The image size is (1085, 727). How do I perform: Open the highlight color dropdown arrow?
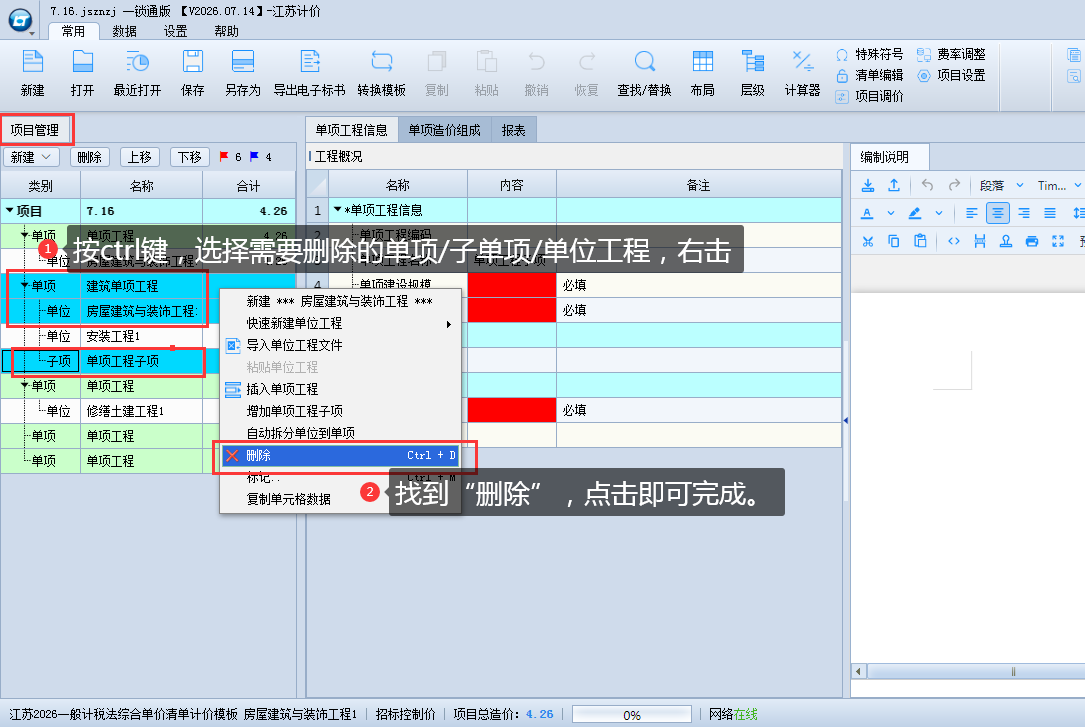click(x=938, y=213)
